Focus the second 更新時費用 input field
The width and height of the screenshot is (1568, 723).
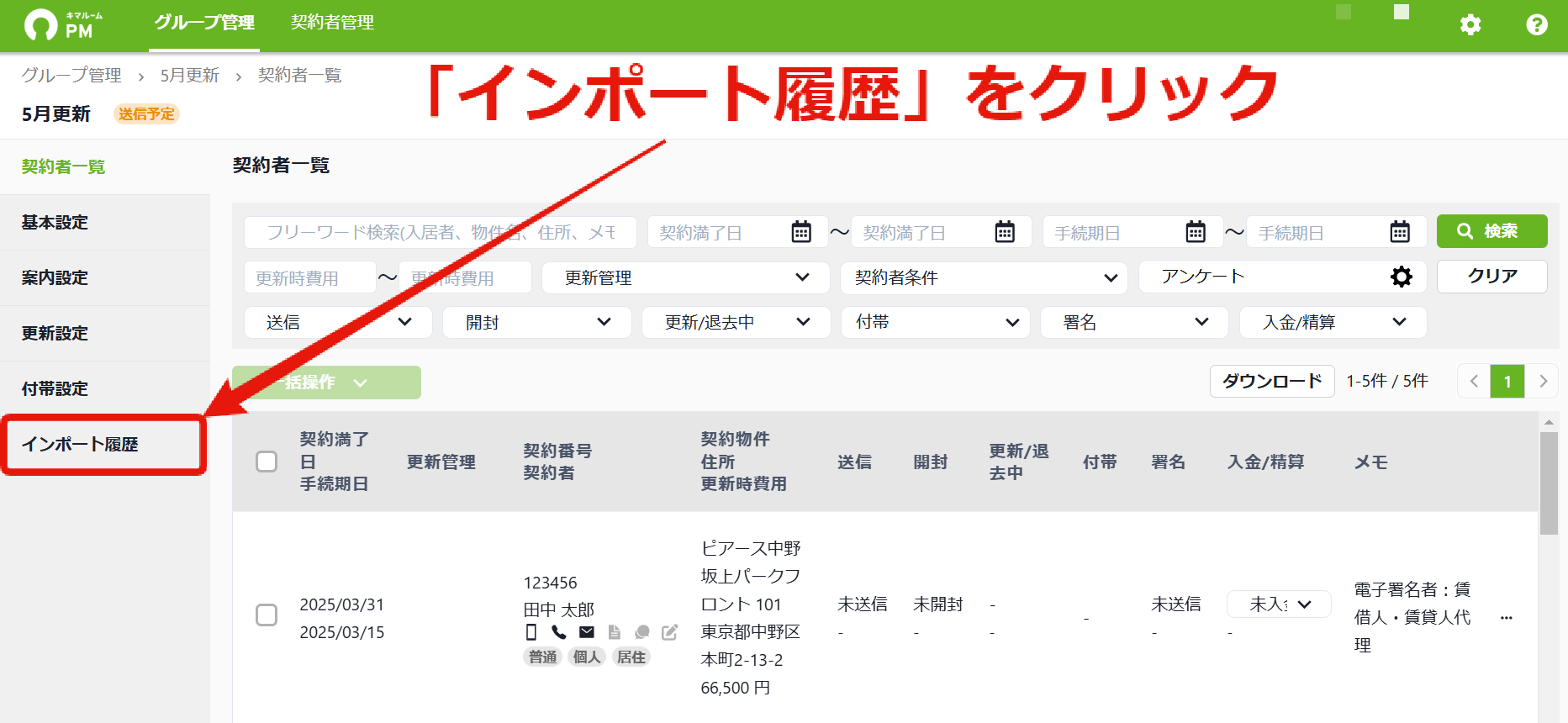(466, 277)
